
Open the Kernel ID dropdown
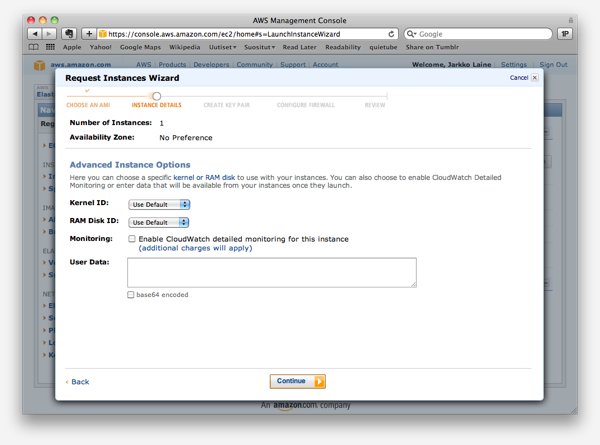pyautogui.click(x=159, y=204)
